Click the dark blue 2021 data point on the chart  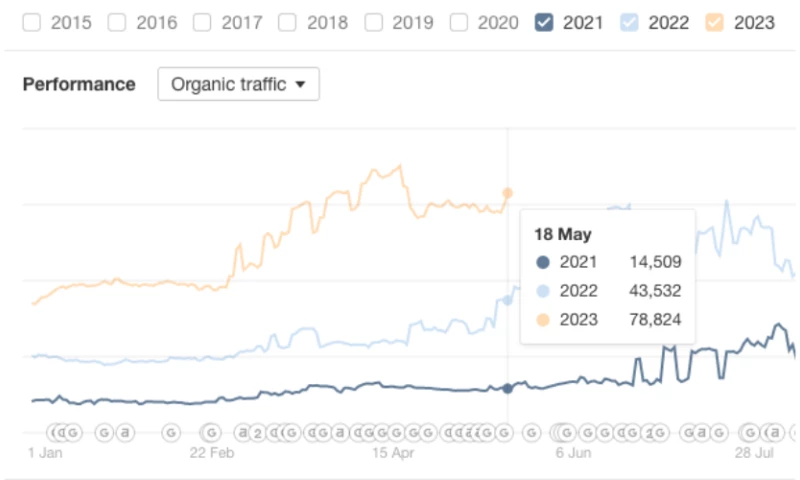pos(507,388)
